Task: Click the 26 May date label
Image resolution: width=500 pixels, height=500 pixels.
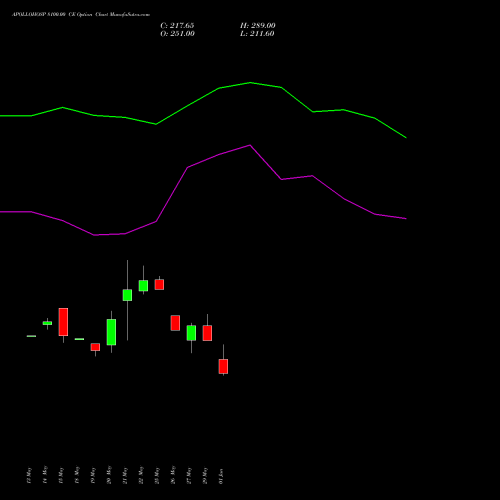Action: pos(173,475)
